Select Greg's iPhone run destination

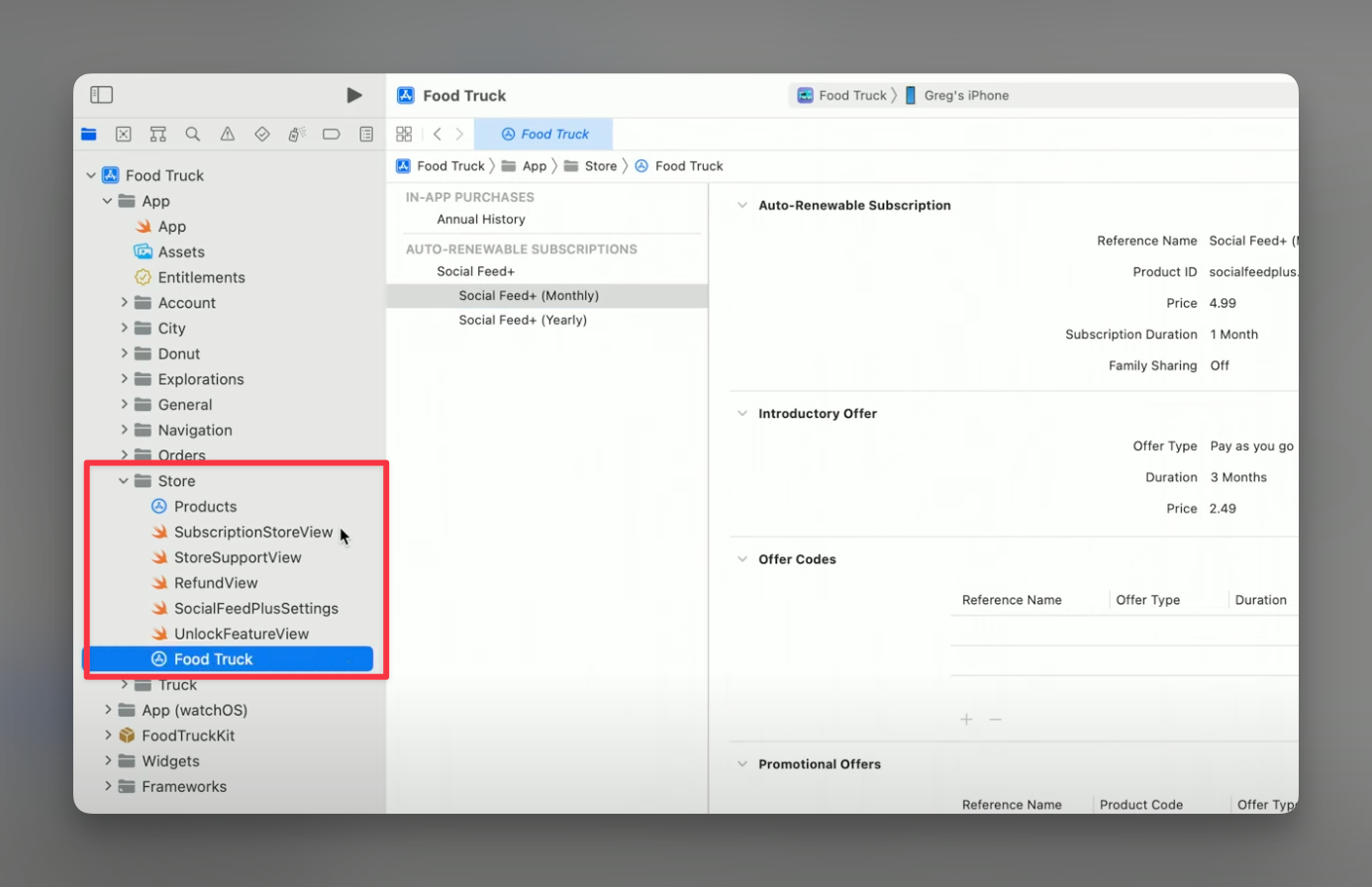point(965,95)
